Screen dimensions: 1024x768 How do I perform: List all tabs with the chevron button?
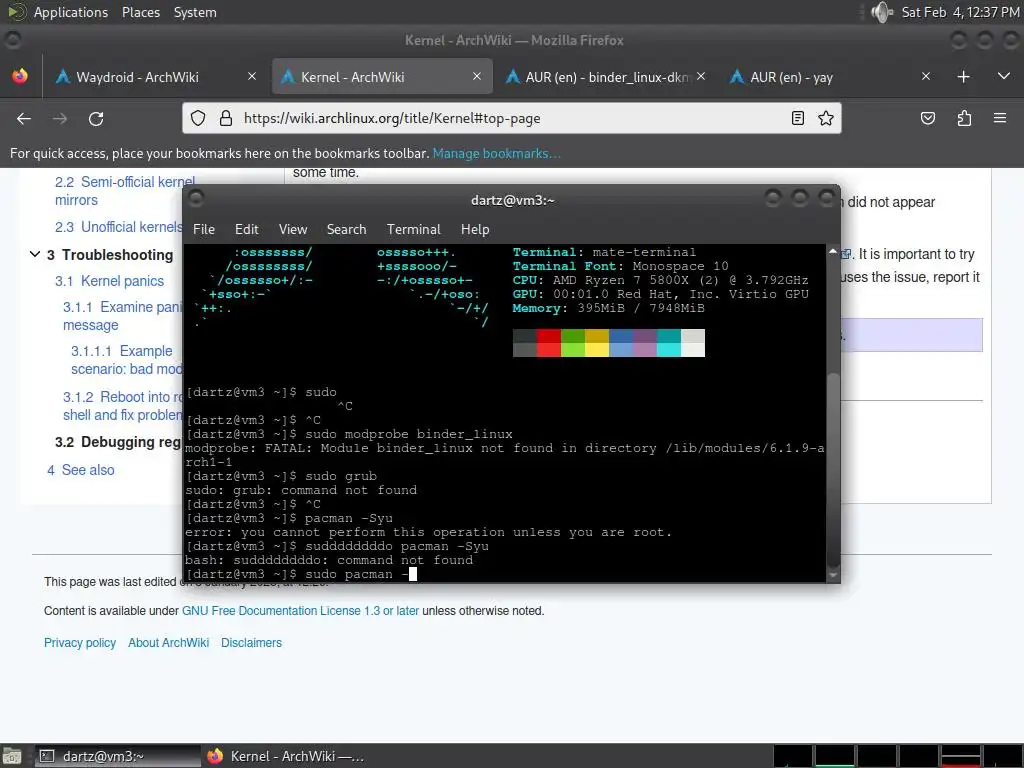pyautogui.click(x=1004, y=76)
